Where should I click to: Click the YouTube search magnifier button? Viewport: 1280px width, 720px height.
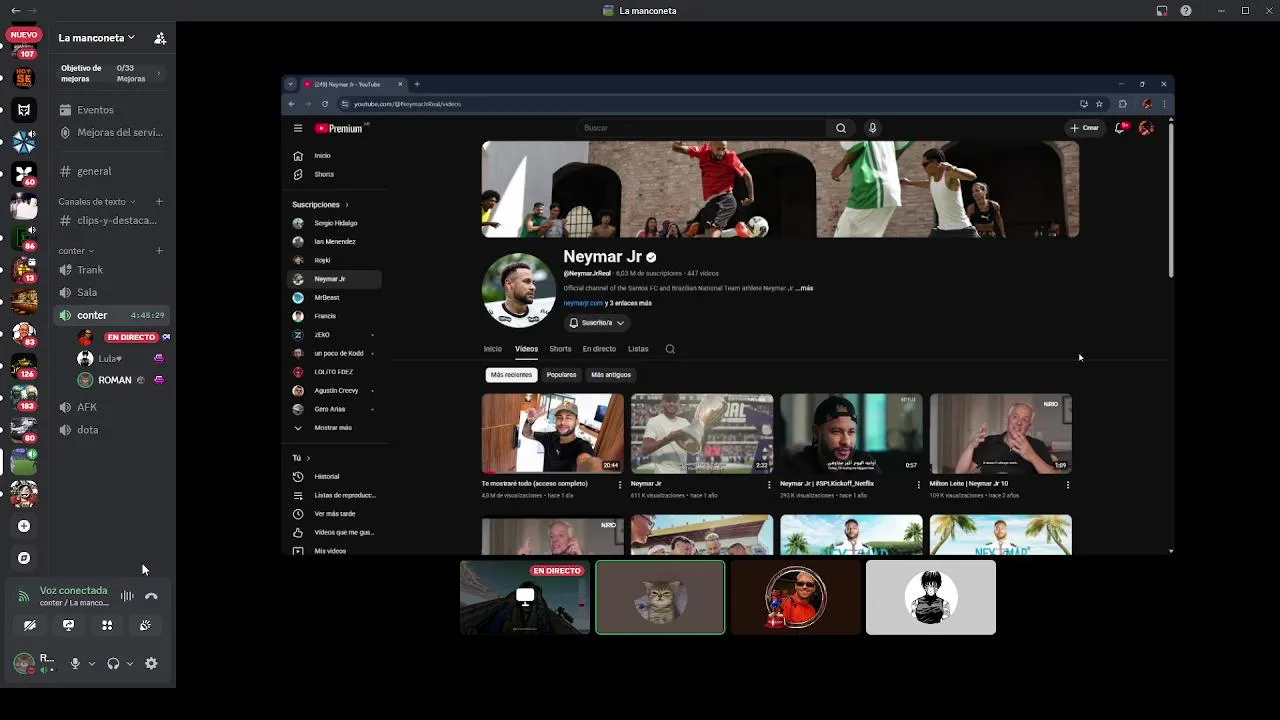tap(841, 128)
